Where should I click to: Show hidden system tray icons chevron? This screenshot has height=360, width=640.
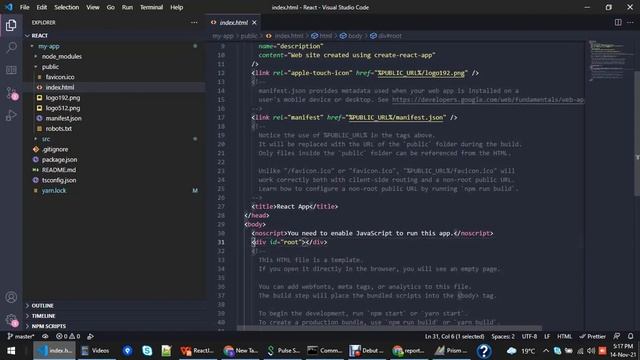coord(546,351)
